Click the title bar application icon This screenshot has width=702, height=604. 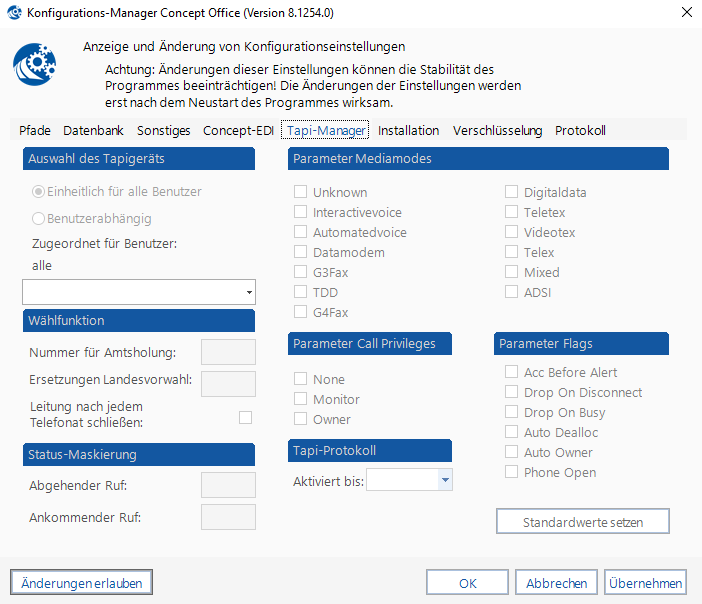[x=15, y=13]
